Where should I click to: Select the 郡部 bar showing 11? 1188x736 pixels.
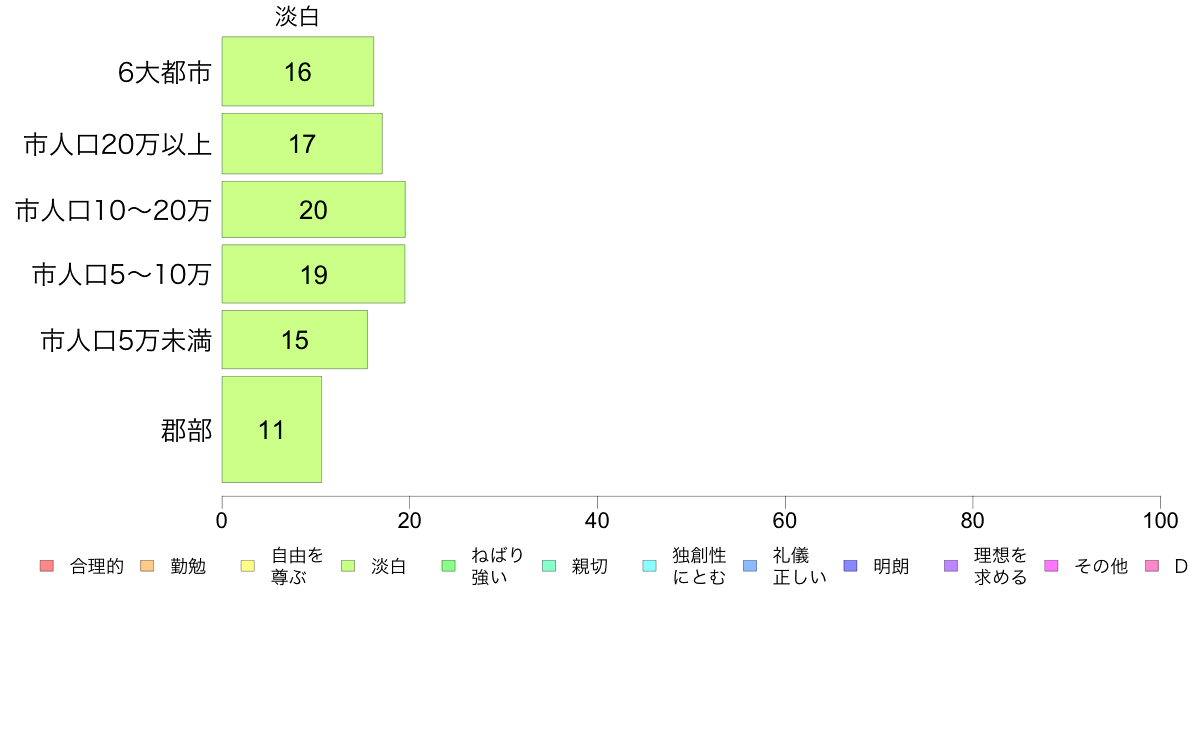pos(271,430)
